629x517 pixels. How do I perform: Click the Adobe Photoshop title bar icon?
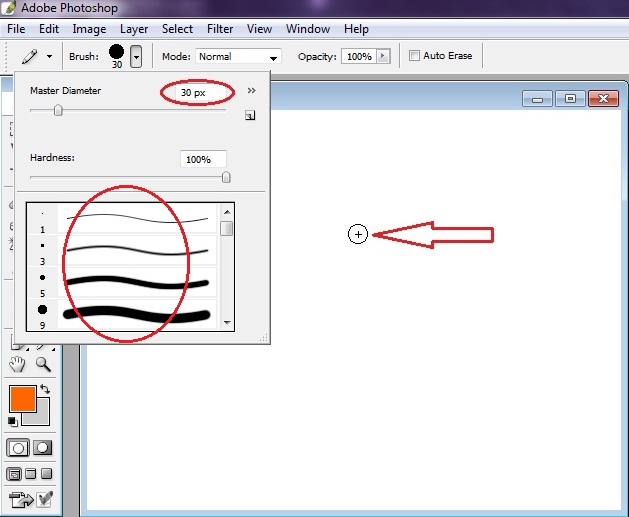click(8, 7)
